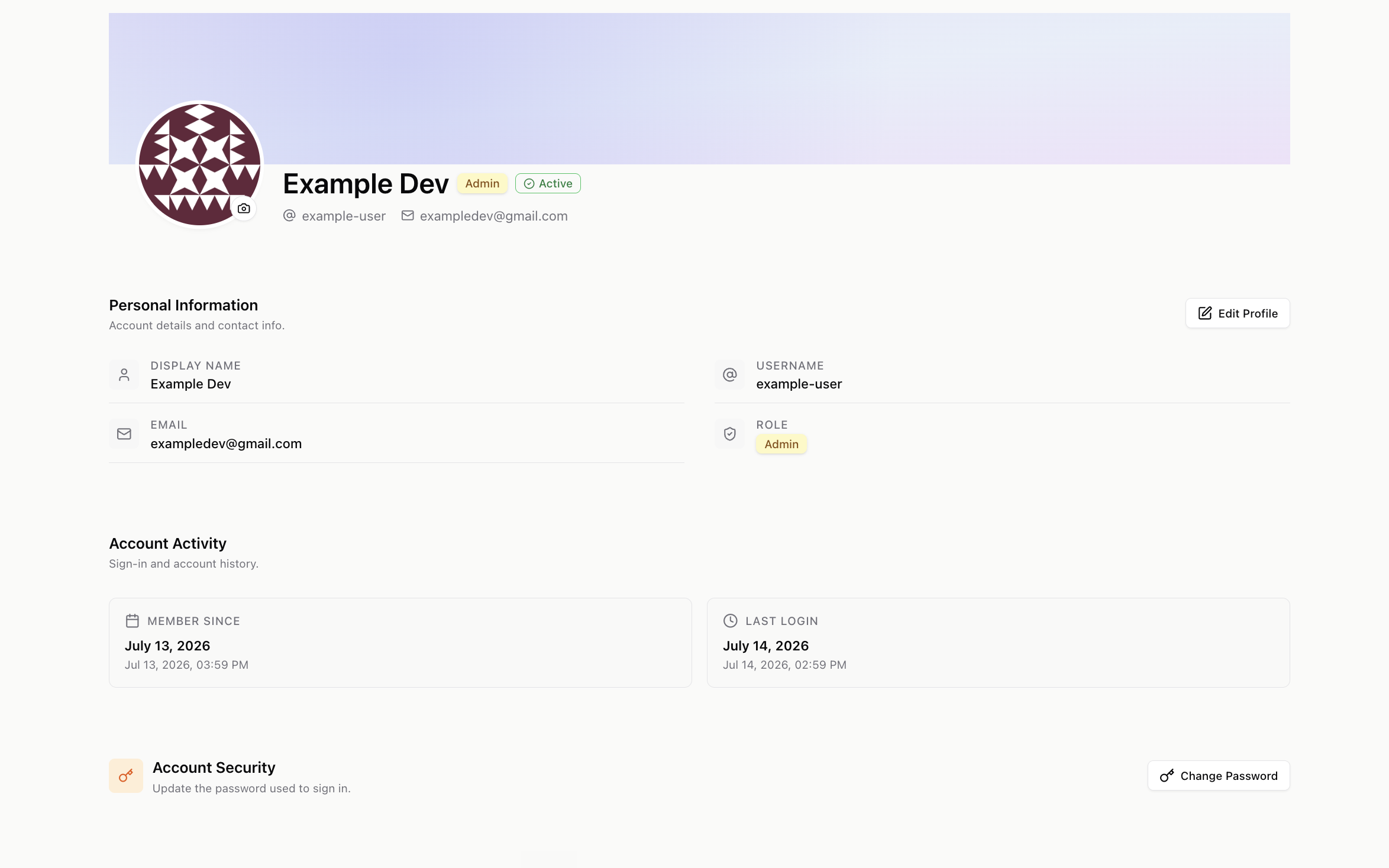Click the profile avatar image
Viewport: 1389px width, 868px height.
pyautogui.click(x=199, y=164)
